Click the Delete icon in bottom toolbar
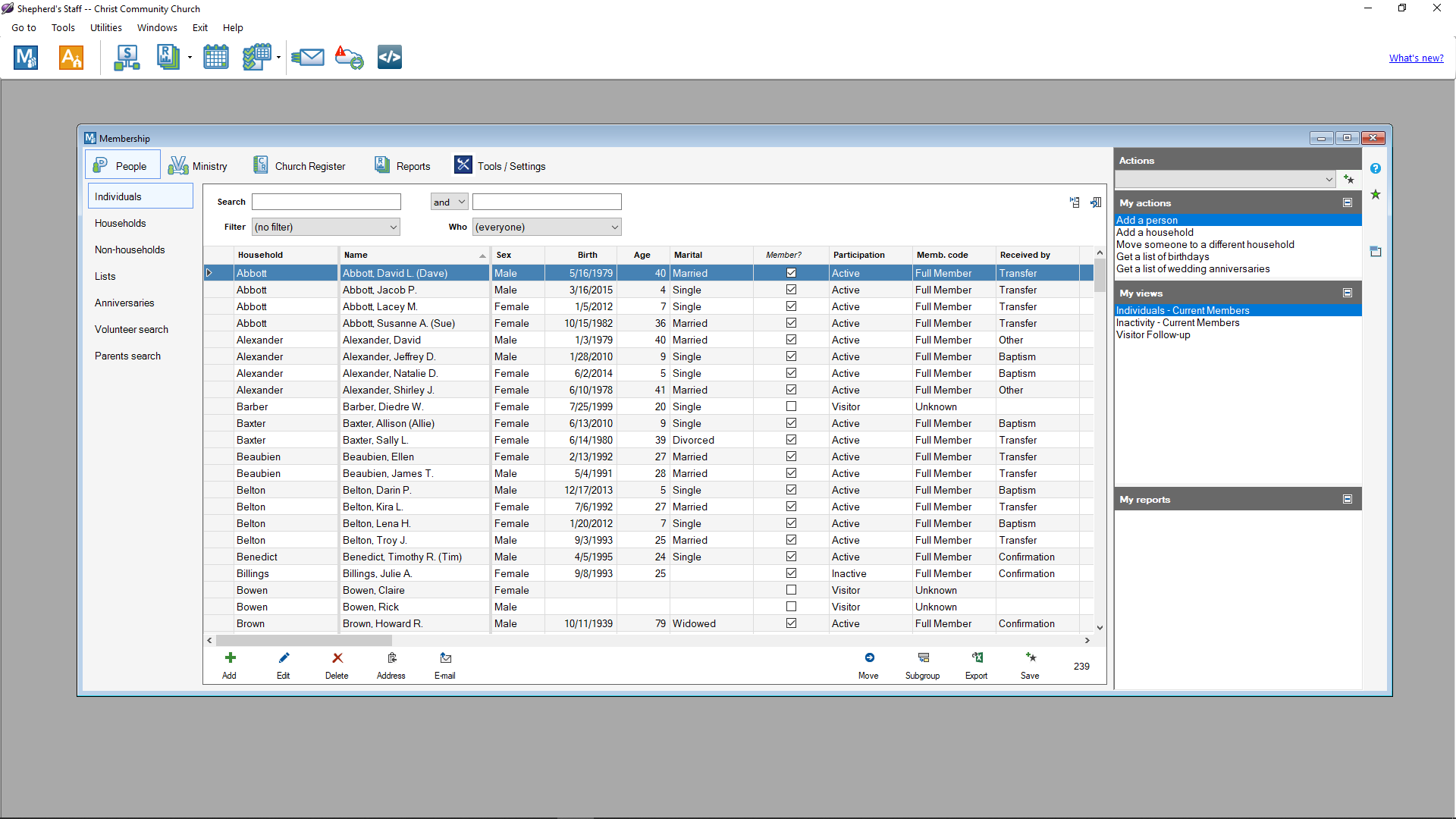The width and height of the screenshot is (1456, 819). [337, 658]
